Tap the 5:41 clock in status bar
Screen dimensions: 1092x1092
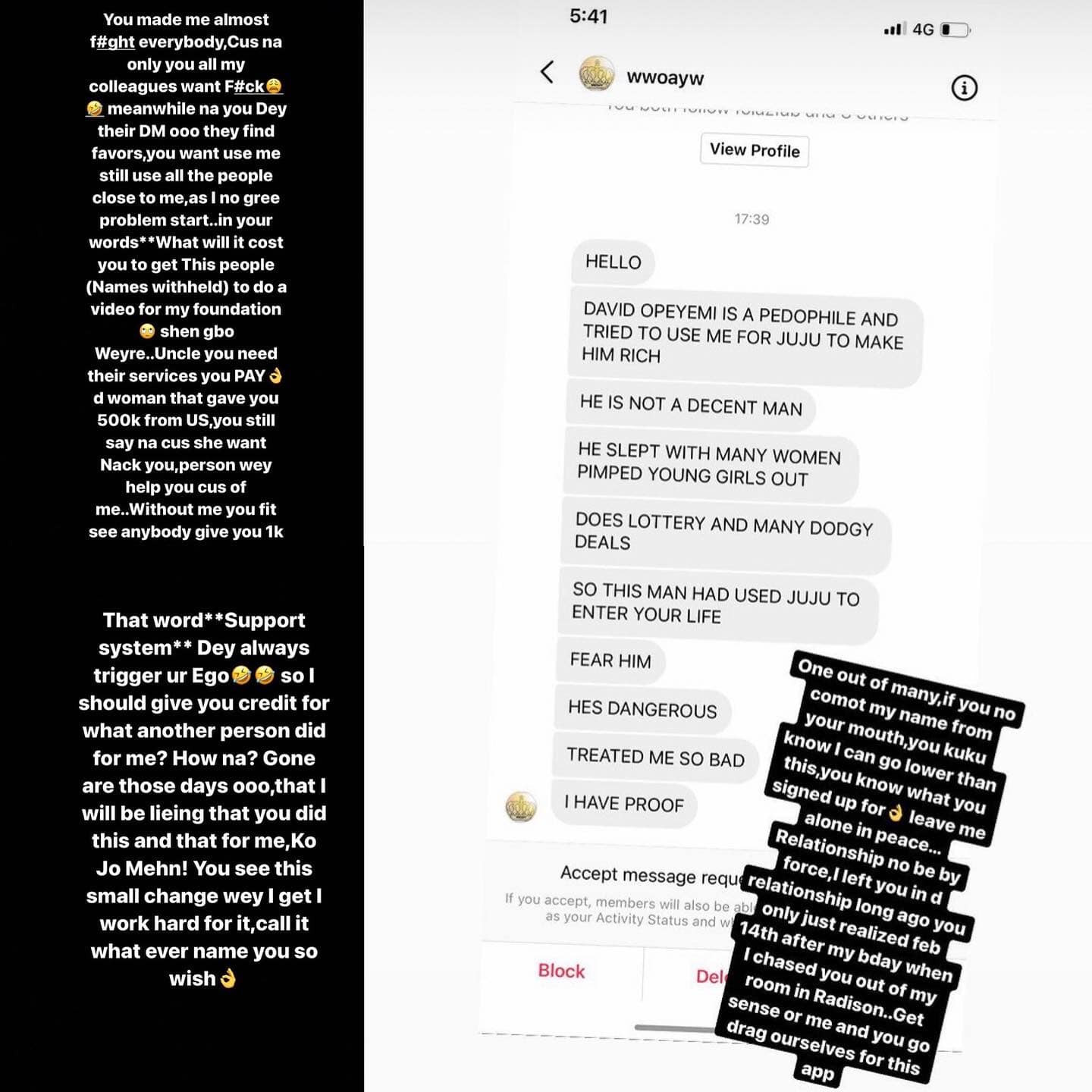[588, 16]
